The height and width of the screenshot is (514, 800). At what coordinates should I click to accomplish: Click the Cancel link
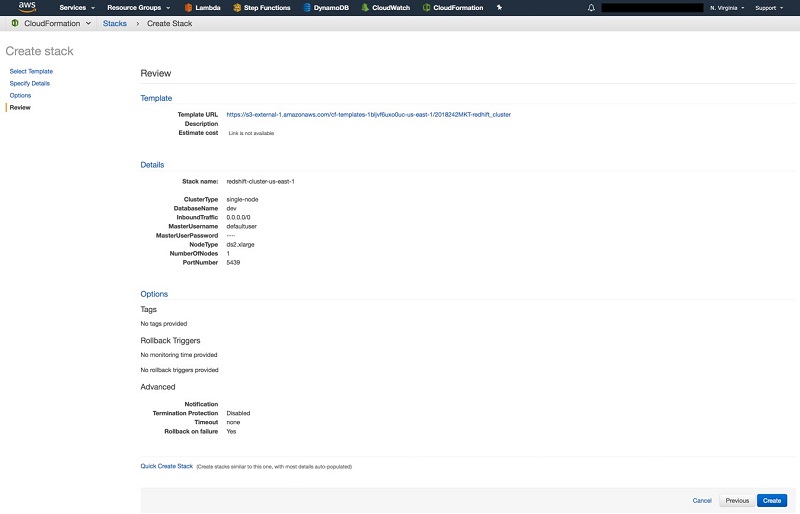tap(702, 501)
